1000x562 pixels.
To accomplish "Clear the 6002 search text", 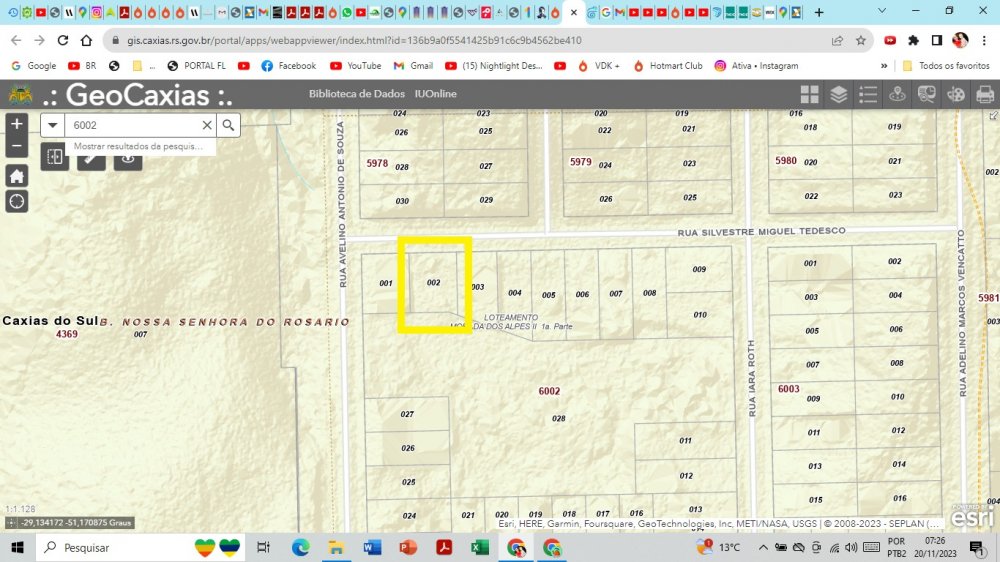I will [x=207, y=125].
